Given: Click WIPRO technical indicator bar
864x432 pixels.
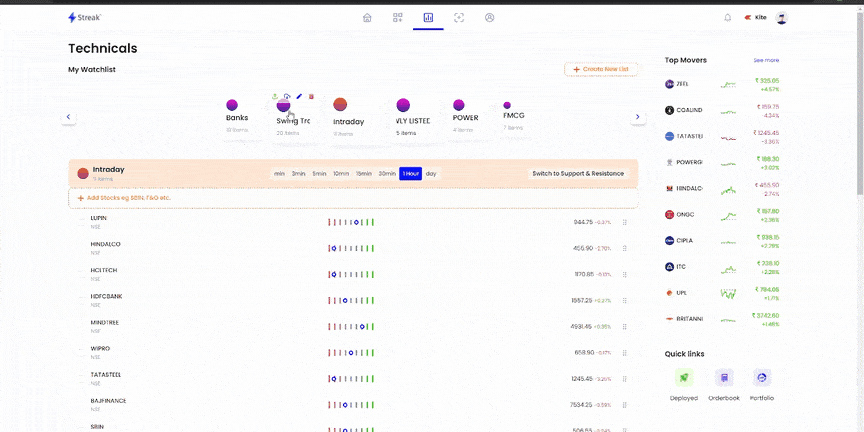Looking at the screenshot, I should pyautogui.click(x=351, y=353).
